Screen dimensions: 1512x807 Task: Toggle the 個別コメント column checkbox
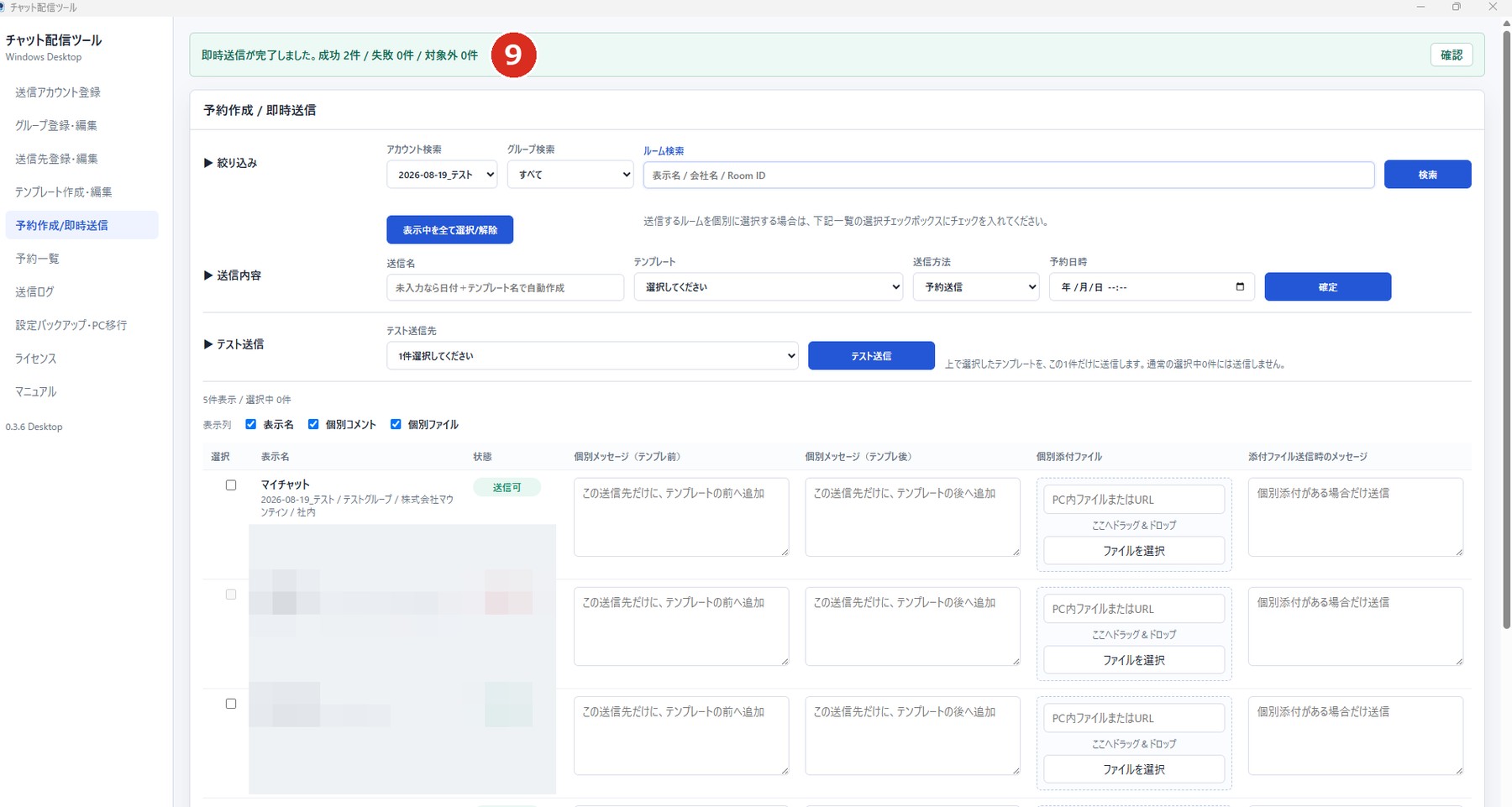313,424
